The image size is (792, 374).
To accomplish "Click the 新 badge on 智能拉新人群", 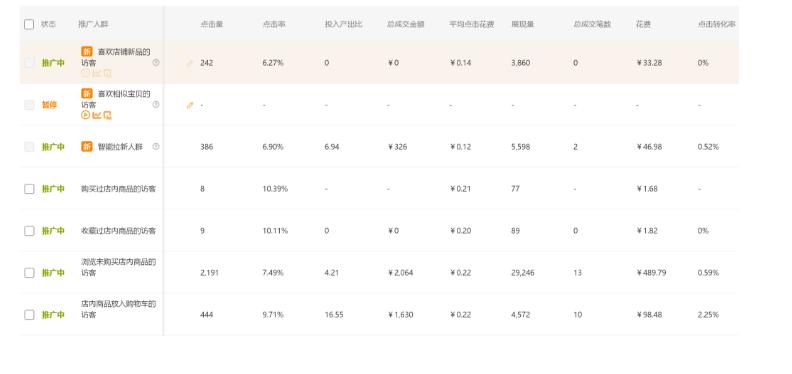I will pyautogui.click(x=87, y=147).
